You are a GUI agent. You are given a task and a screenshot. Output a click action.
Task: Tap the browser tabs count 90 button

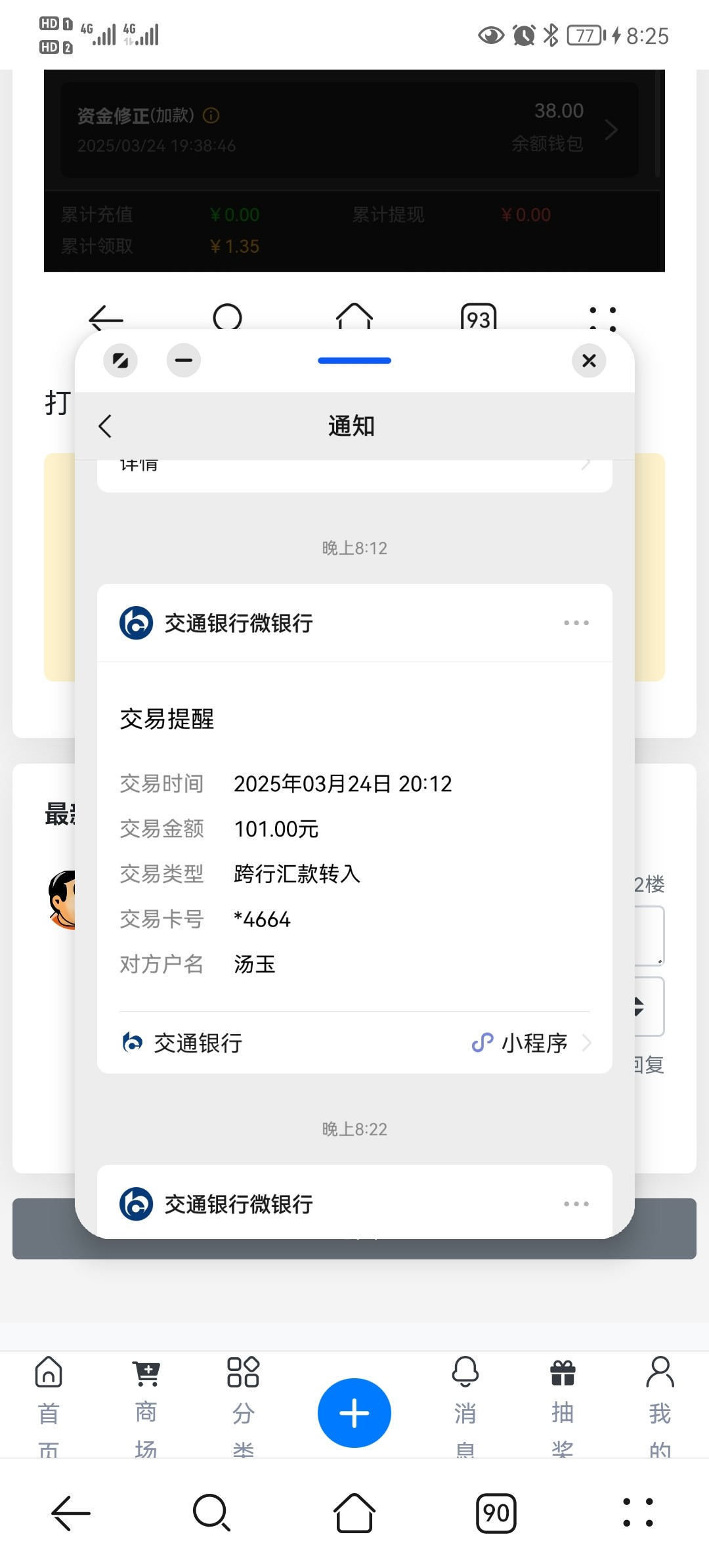(x=496, y=1513)
